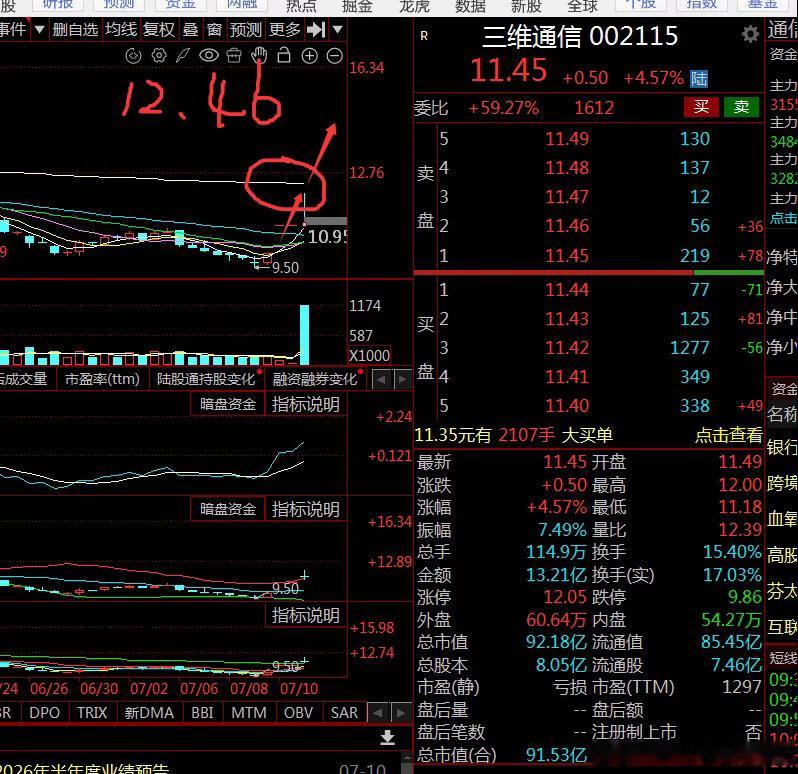The width and height of the screenshot is (798, 774).
Task: Click lower 暗盘资金 button
Action: pyautogui.click(x=227, y=509)
